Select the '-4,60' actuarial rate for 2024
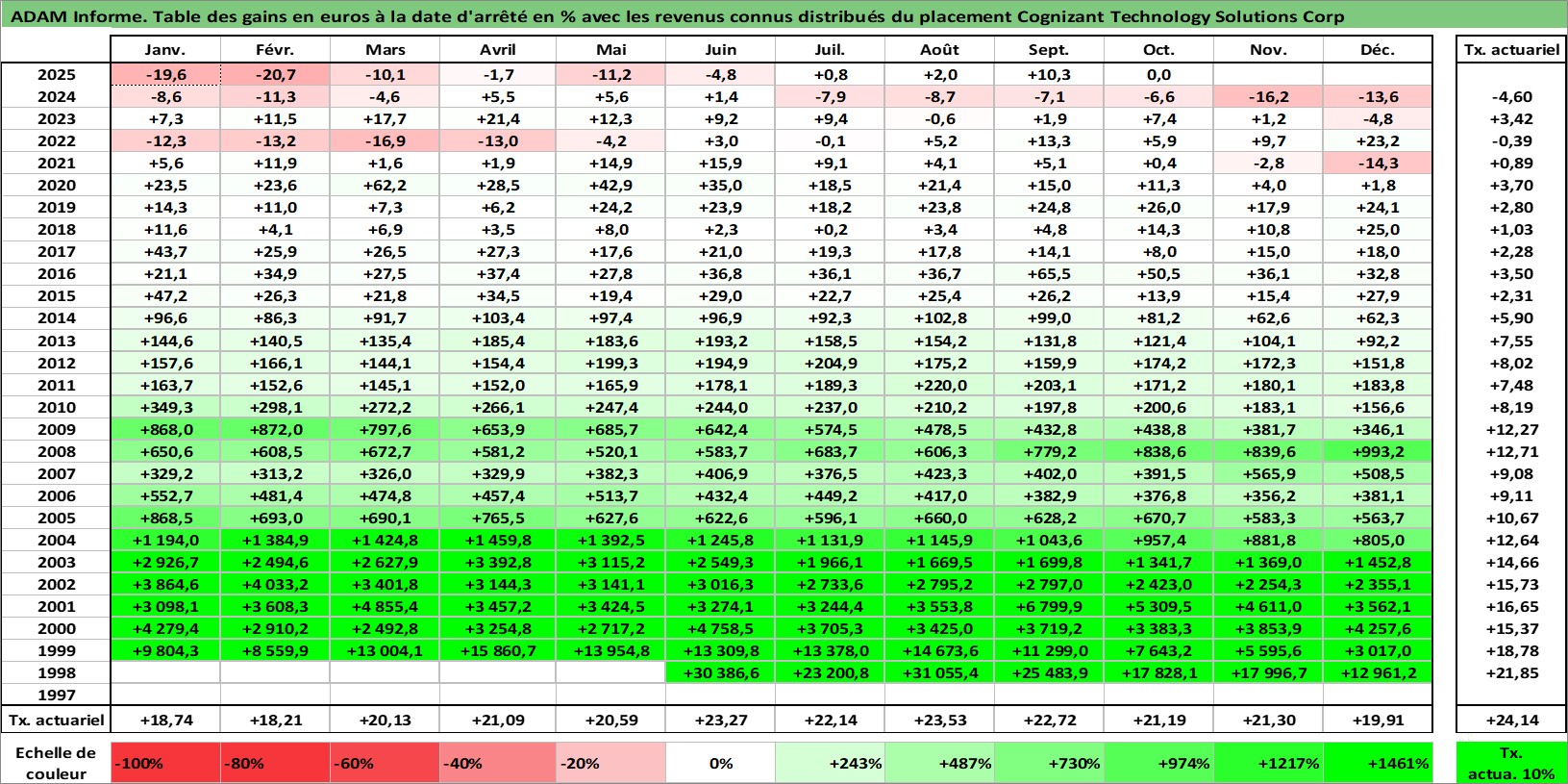This screenshot has height=784, width=1568. tap(1511, 96)
